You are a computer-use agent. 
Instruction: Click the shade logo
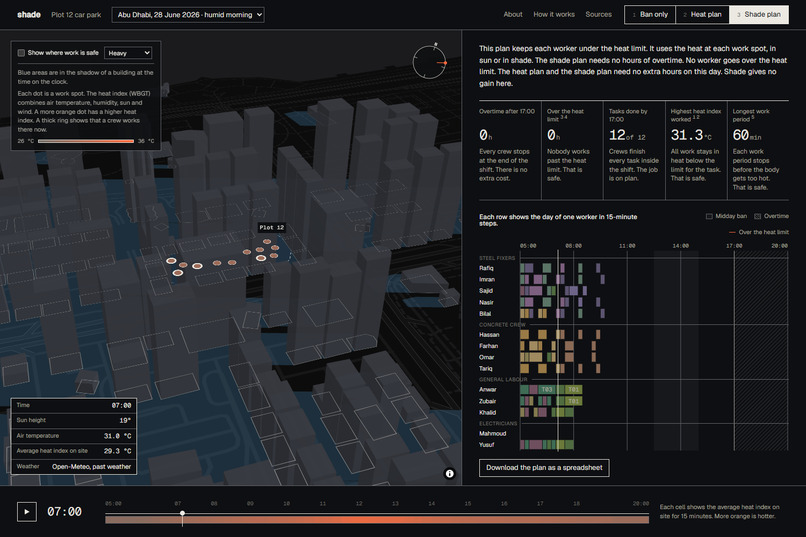[29, 14]
